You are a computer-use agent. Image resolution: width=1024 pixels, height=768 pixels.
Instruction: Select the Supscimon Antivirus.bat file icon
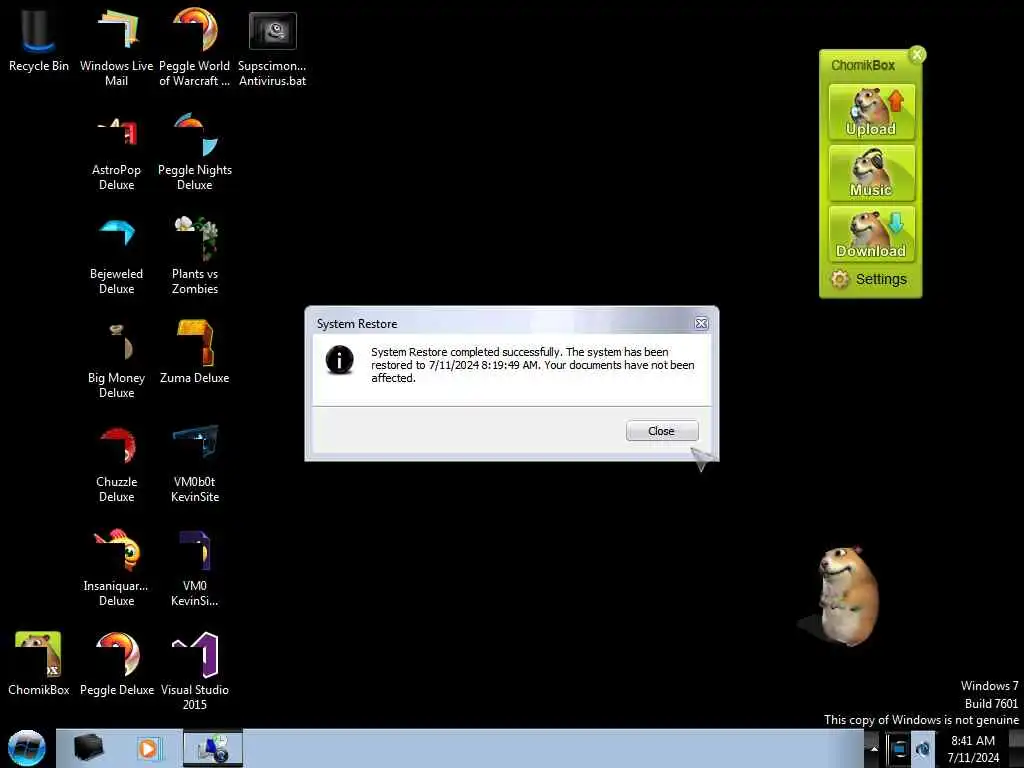[x=272, y=46]
